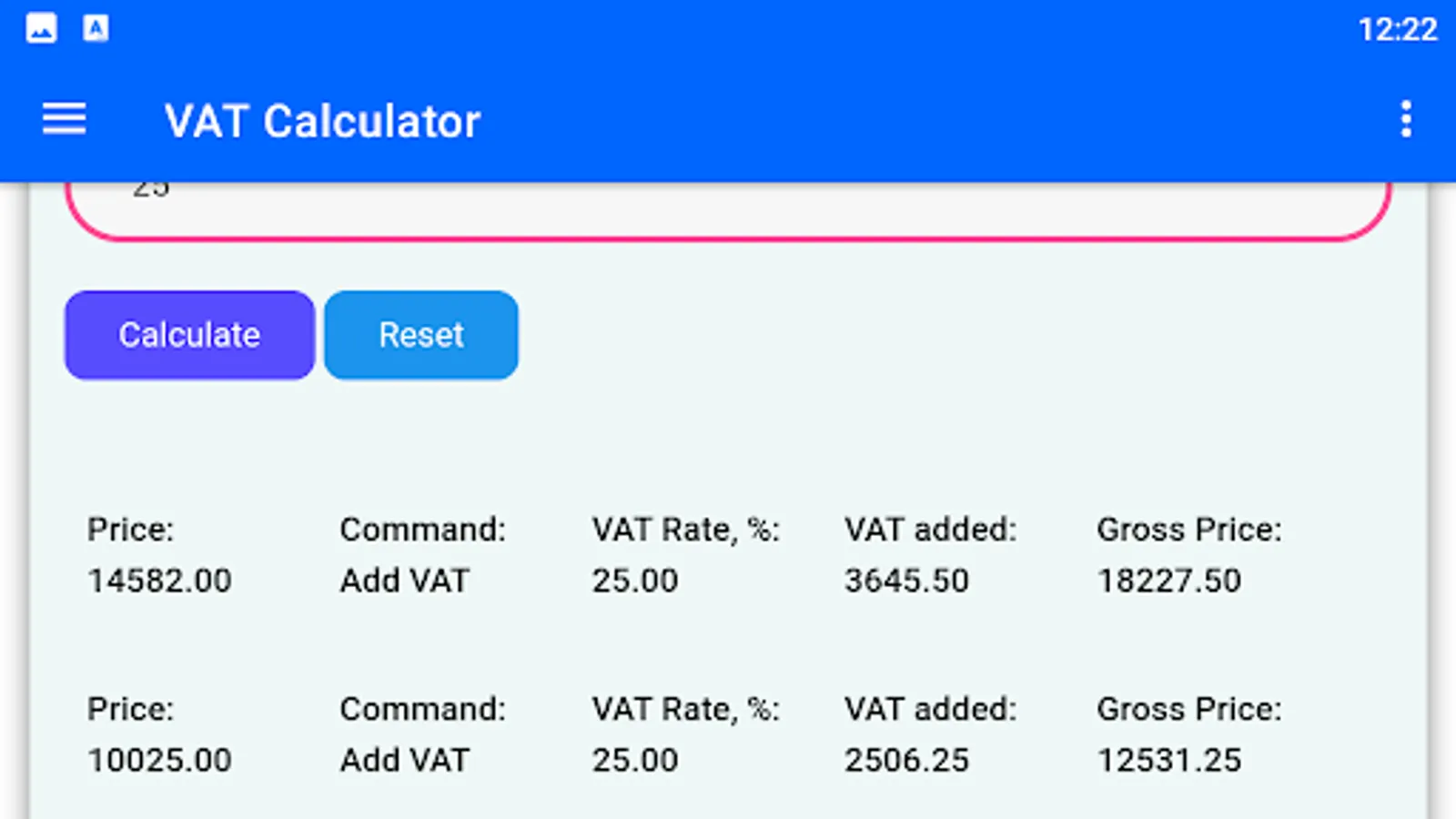Select the price value 14582.00
This screenshot has height=819, width=1456.
[159, 581]
